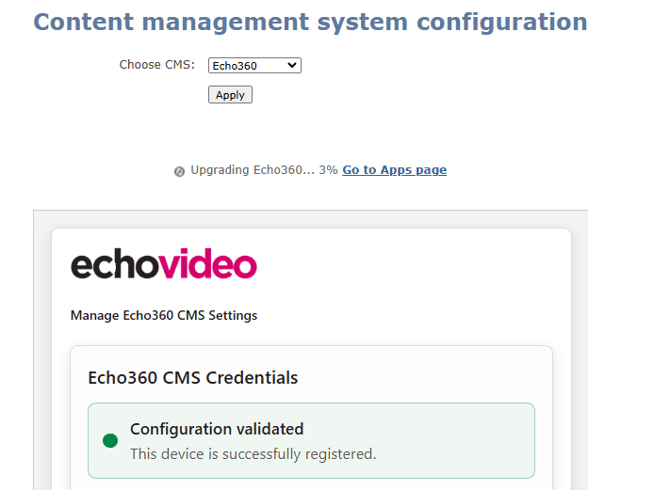Click the Echo360 CMS Credentials heading
Viewport: 670px width, 490px height.
193,378
